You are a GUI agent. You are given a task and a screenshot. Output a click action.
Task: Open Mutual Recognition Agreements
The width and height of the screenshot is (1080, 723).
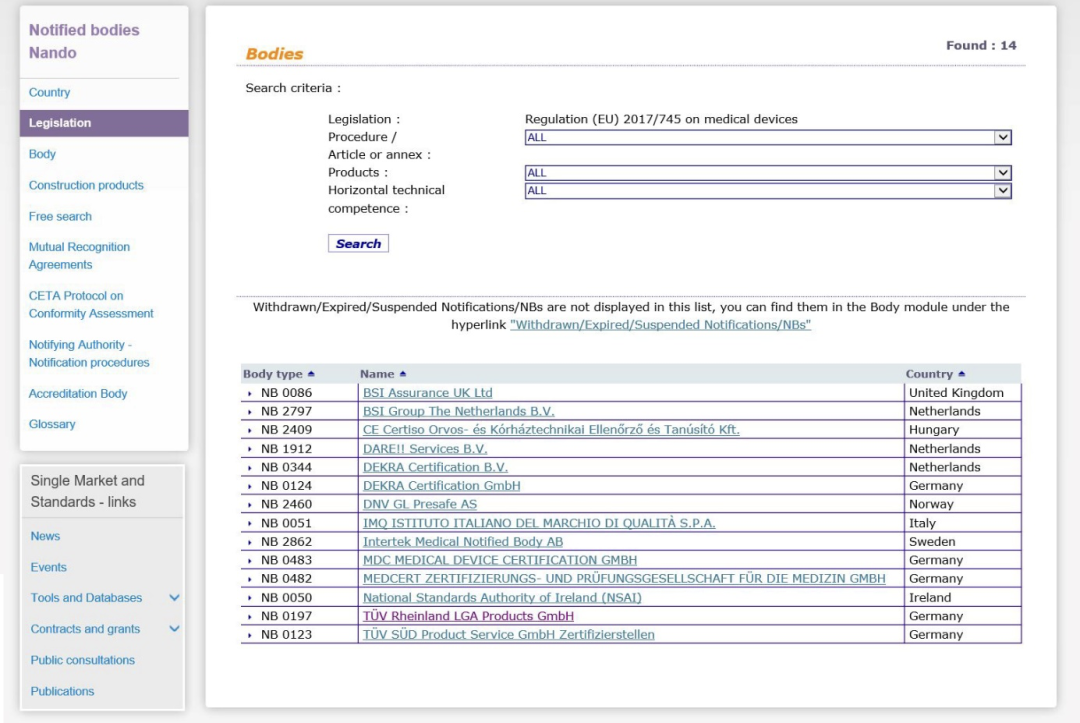pyautogui.click(x=79, y=255)
